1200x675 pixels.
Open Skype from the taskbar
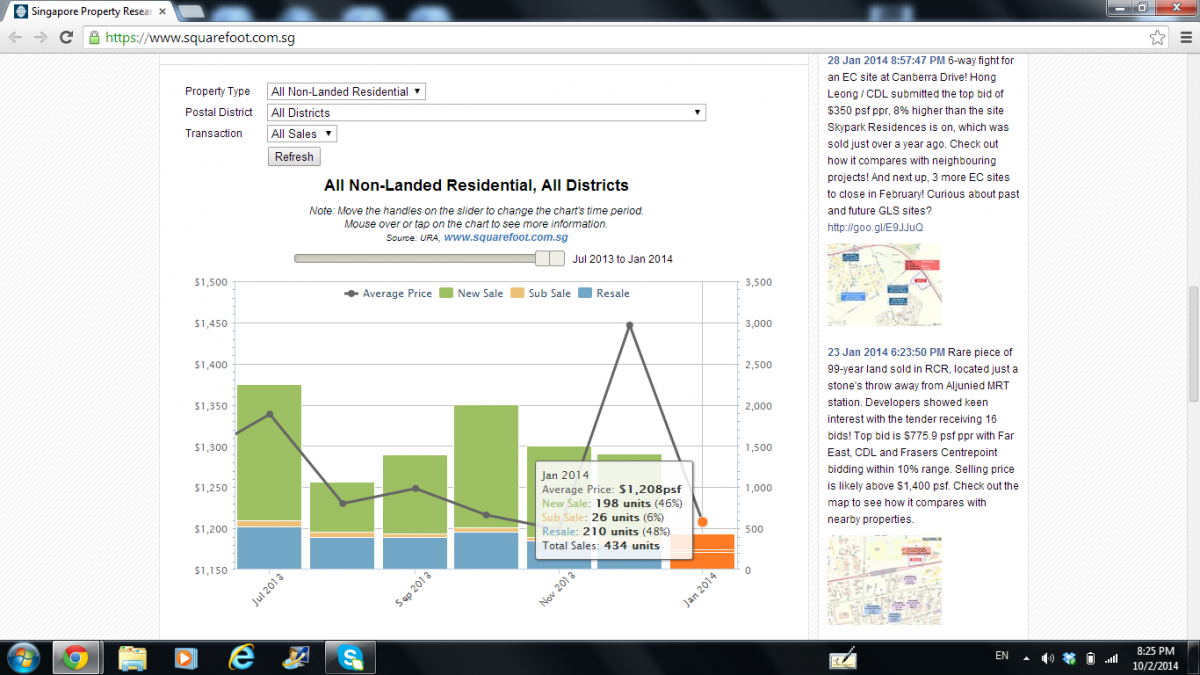[351, 657]
